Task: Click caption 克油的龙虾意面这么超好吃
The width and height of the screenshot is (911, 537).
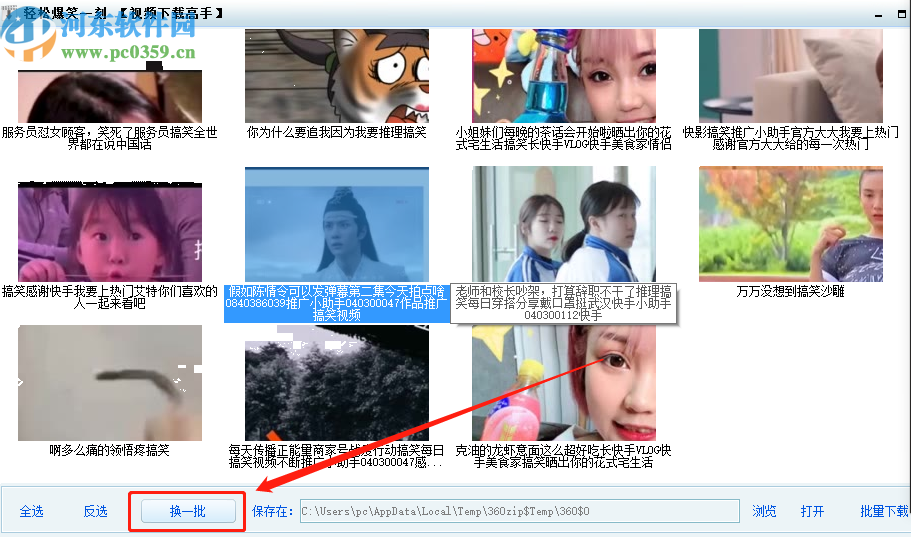Action: click(x=564, y=456)
